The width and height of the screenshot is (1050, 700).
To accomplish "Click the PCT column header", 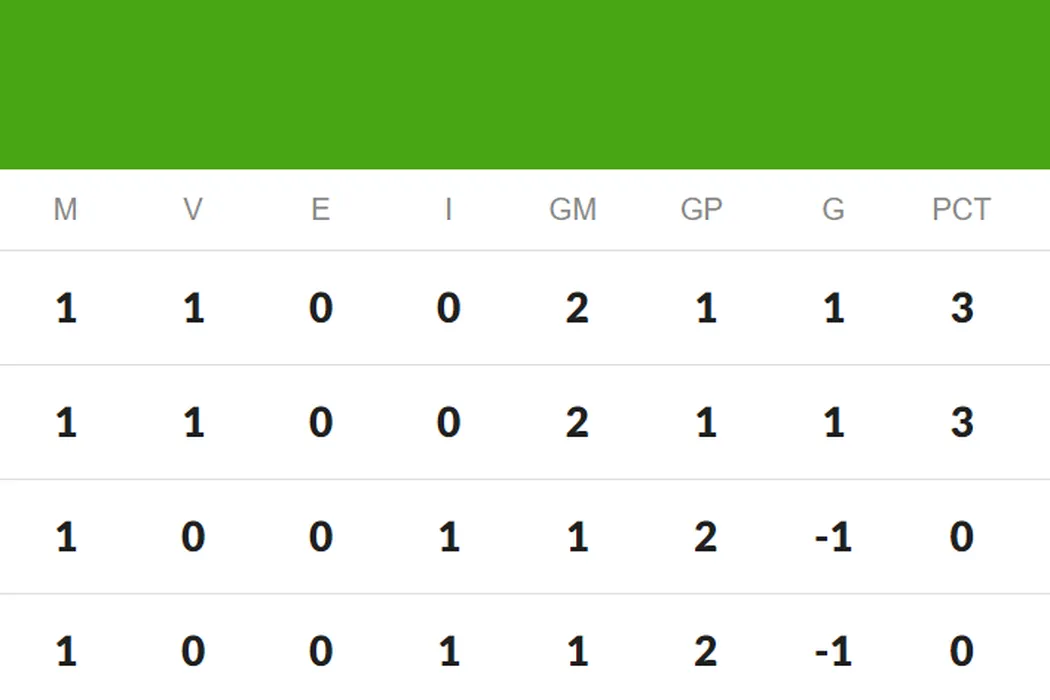I will (961, 210).
